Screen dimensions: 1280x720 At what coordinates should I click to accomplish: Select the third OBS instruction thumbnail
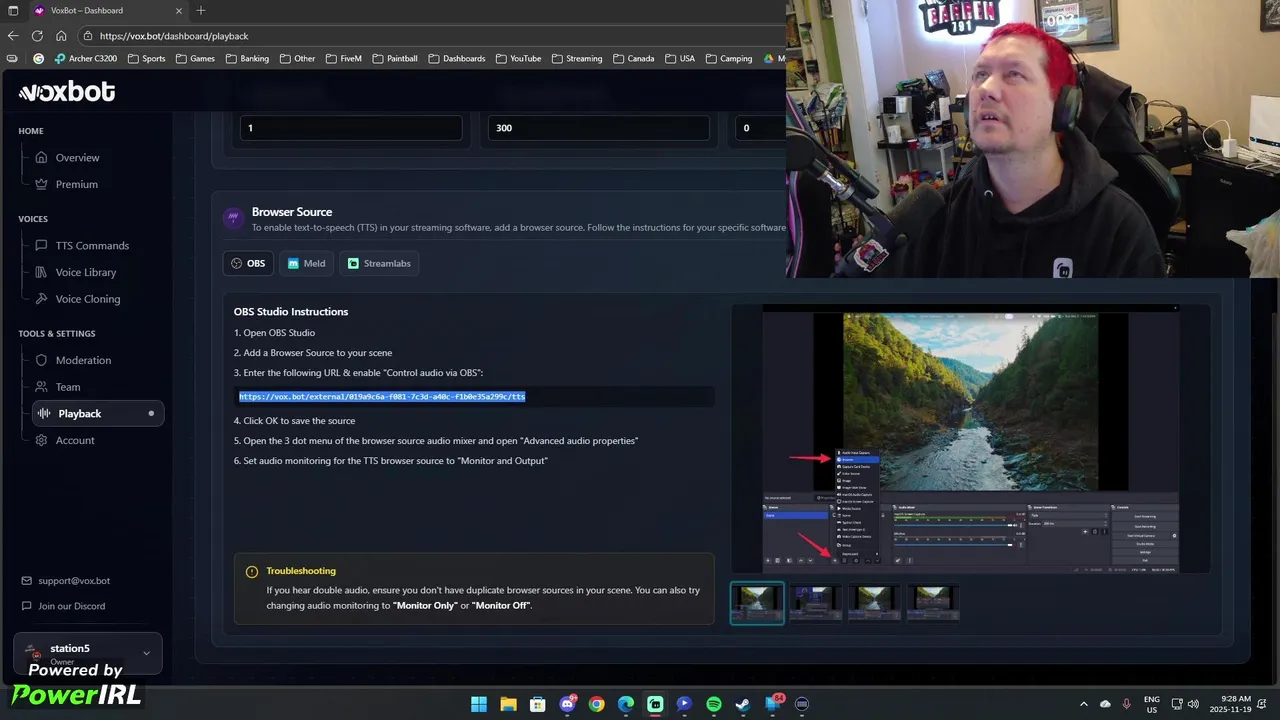[x=874, y=602]
